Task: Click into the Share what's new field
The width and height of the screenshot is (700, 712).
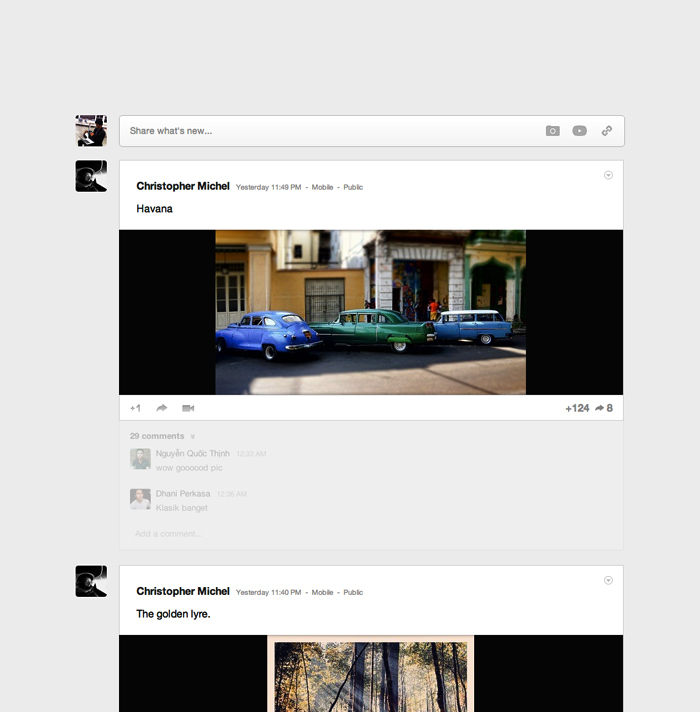Action: (372, 131)
